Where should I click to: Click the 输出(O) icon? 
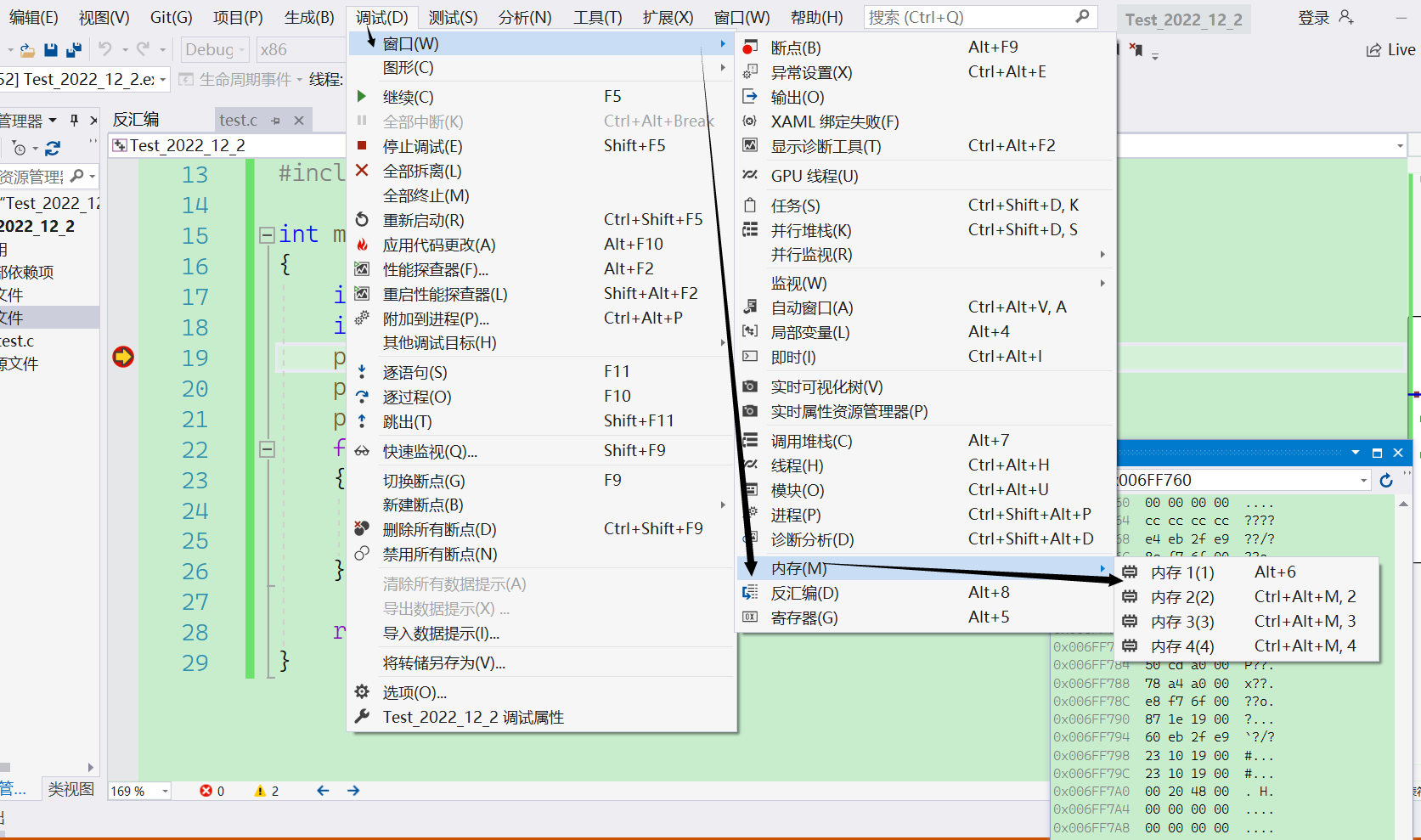click(750, 97)
